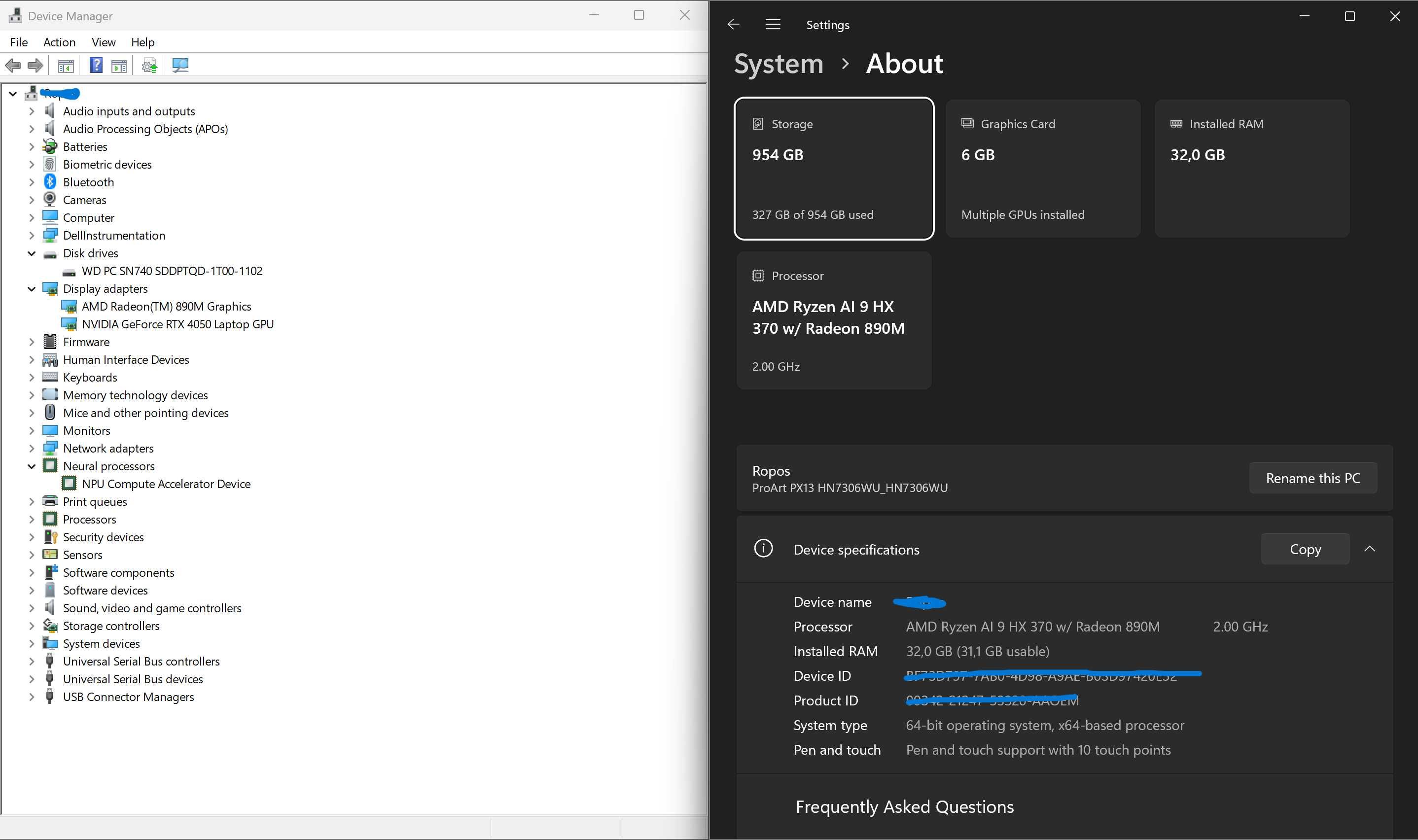Click the Mice and other pointing devices icon
This screenshot has height=840, width=1418.
pyautogui.click(x=50, y=412)
